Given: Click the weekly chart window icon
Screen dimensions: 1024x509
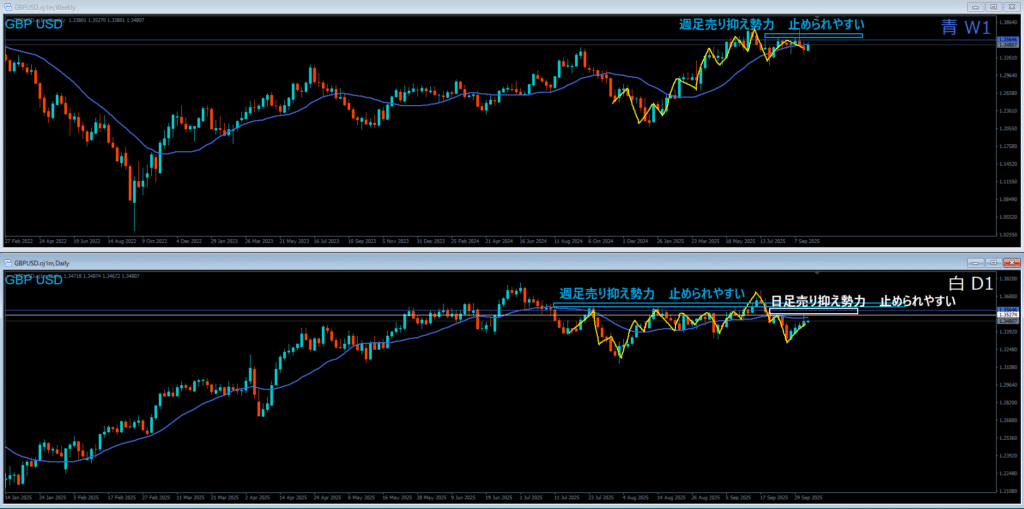Looking at the screenshot, I should [7, 7].
